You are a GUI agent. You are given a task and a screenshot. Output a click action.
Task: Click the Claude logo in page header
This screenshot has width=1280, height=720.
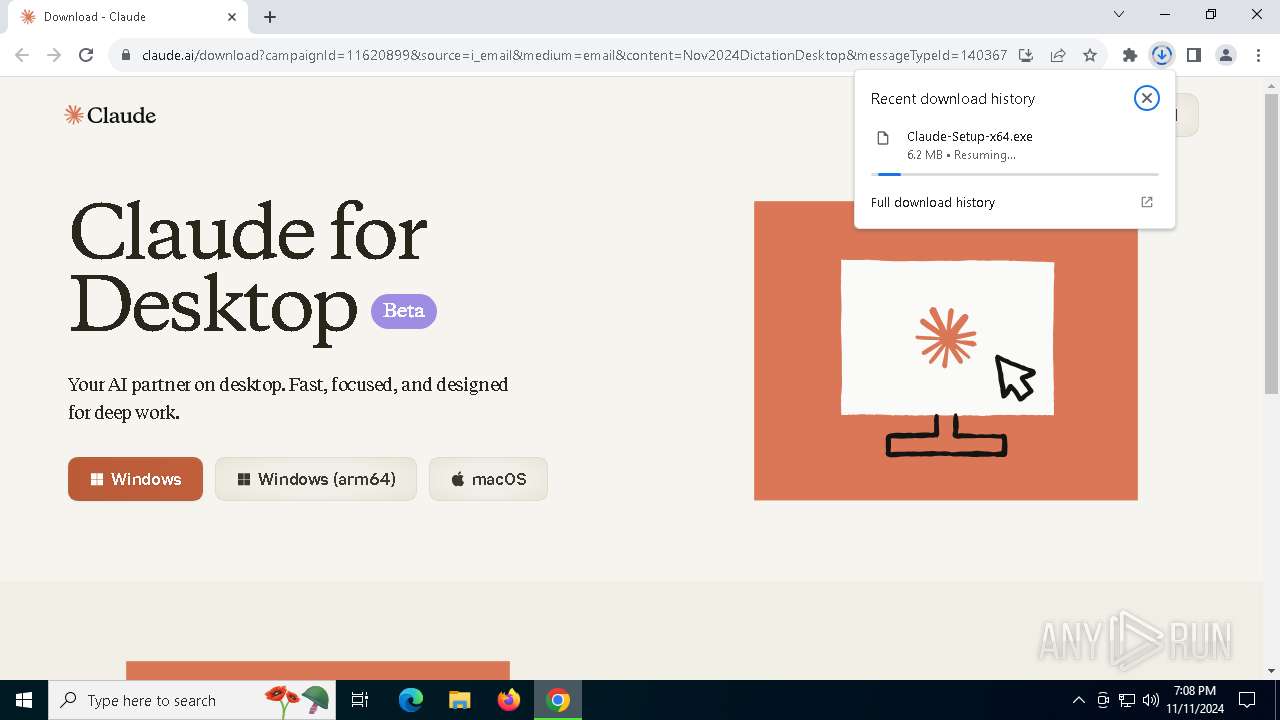click(110, 115)
